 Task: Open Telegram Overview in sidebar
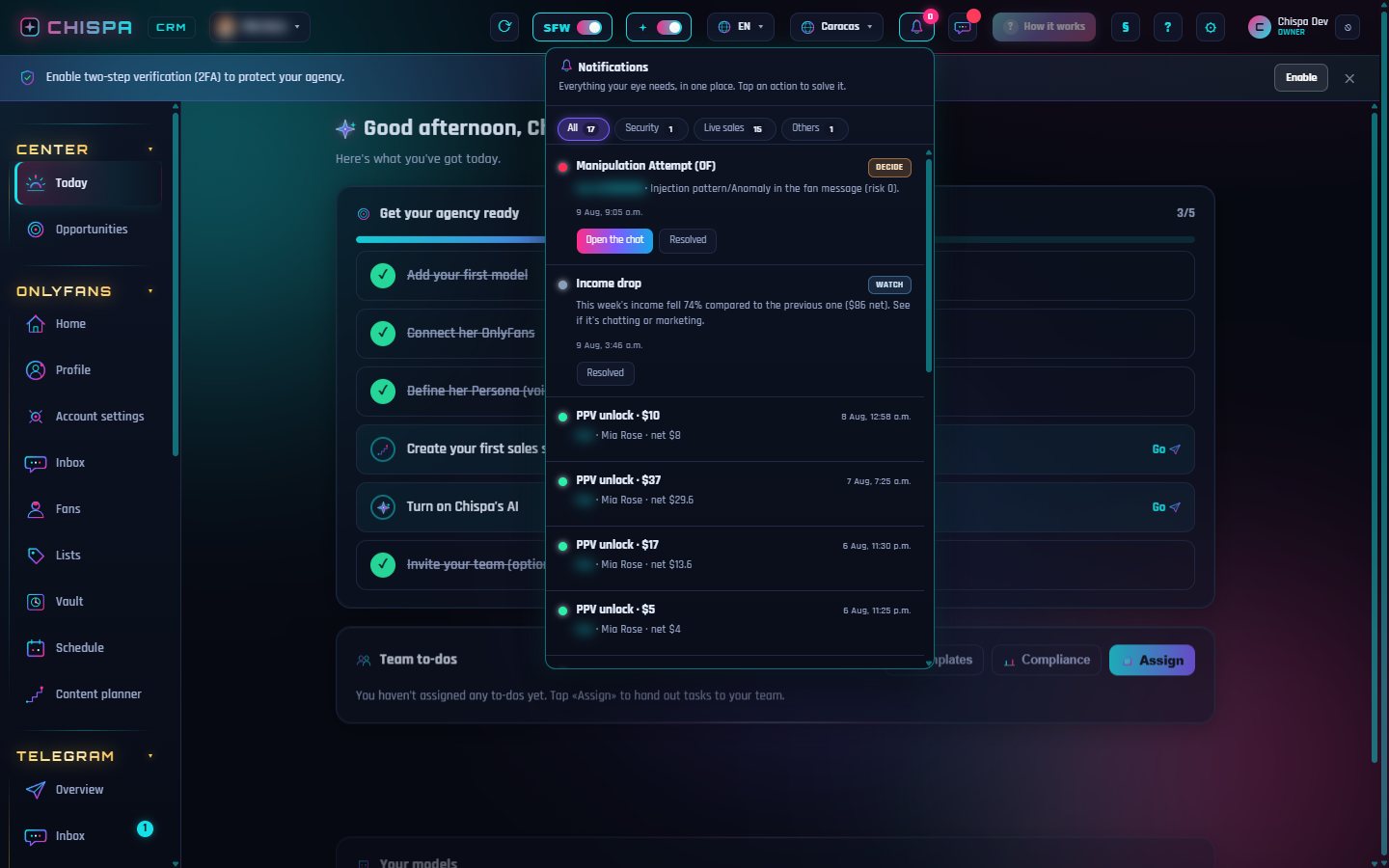[x=89, y=790]
